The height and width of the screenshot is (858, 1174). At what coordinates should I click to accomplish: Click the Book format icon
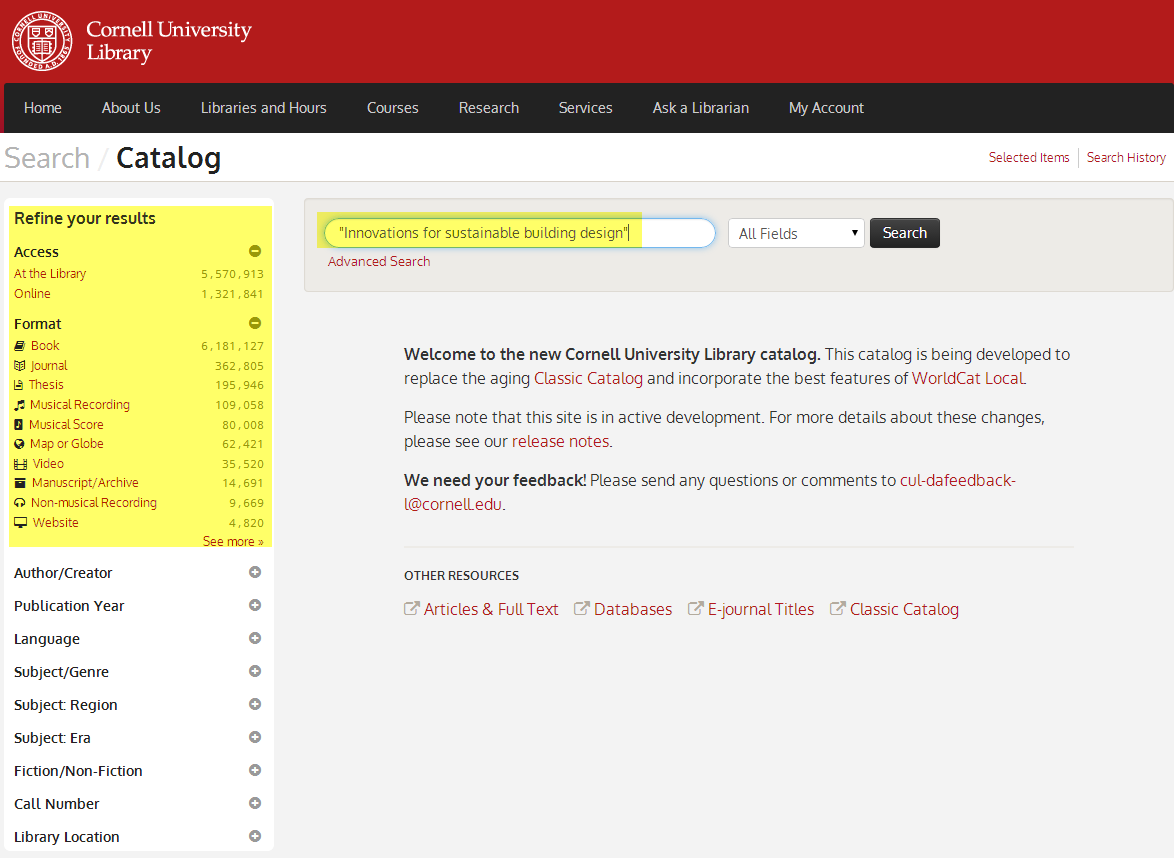click(20, 346)
